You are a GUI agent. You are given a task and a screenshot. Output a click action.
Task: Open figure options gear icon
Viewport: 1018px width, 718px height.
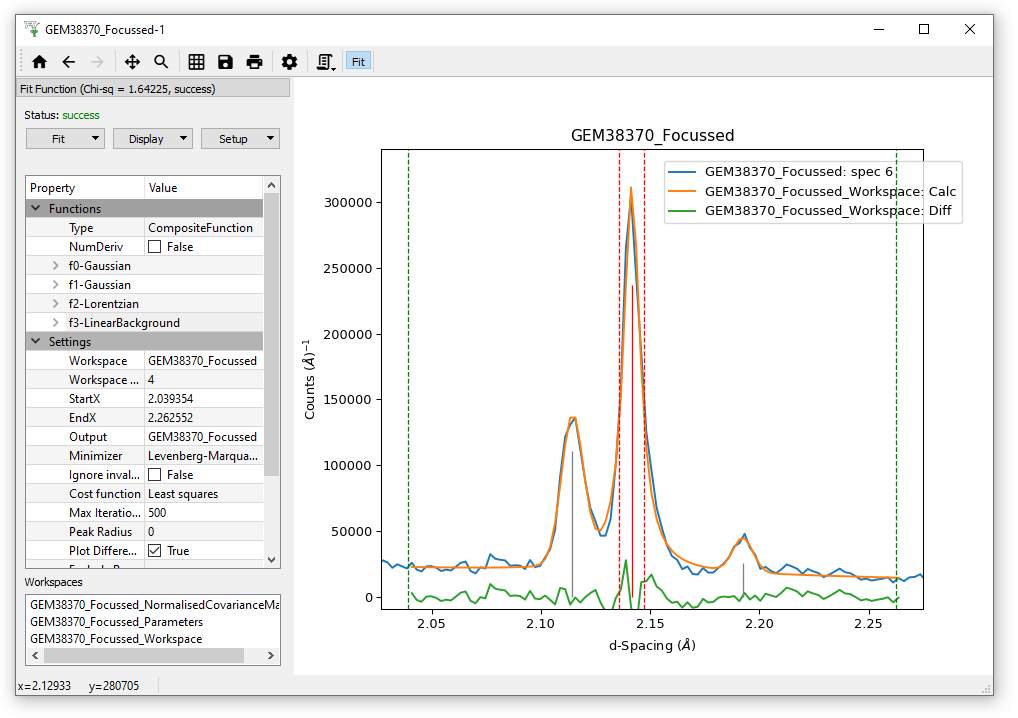tap(289, 62)
